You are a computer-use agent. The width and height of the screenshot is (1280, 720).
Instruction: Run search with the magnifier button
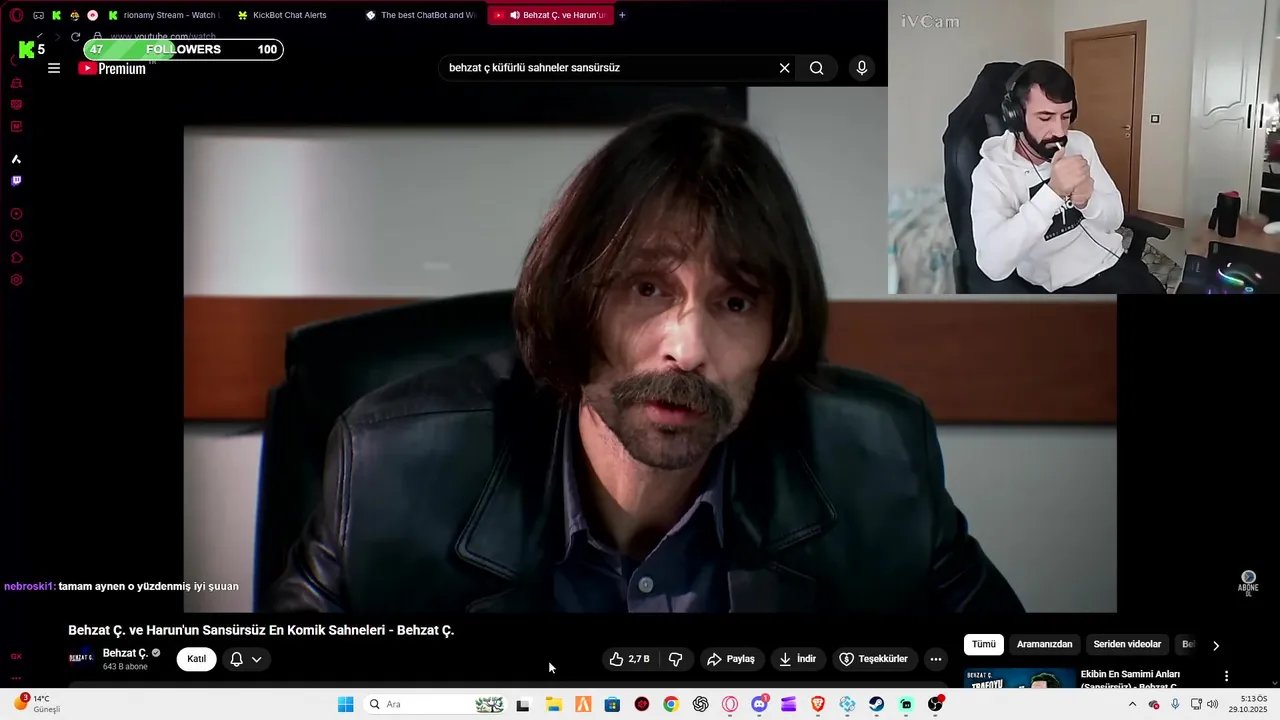pos(817,68)
